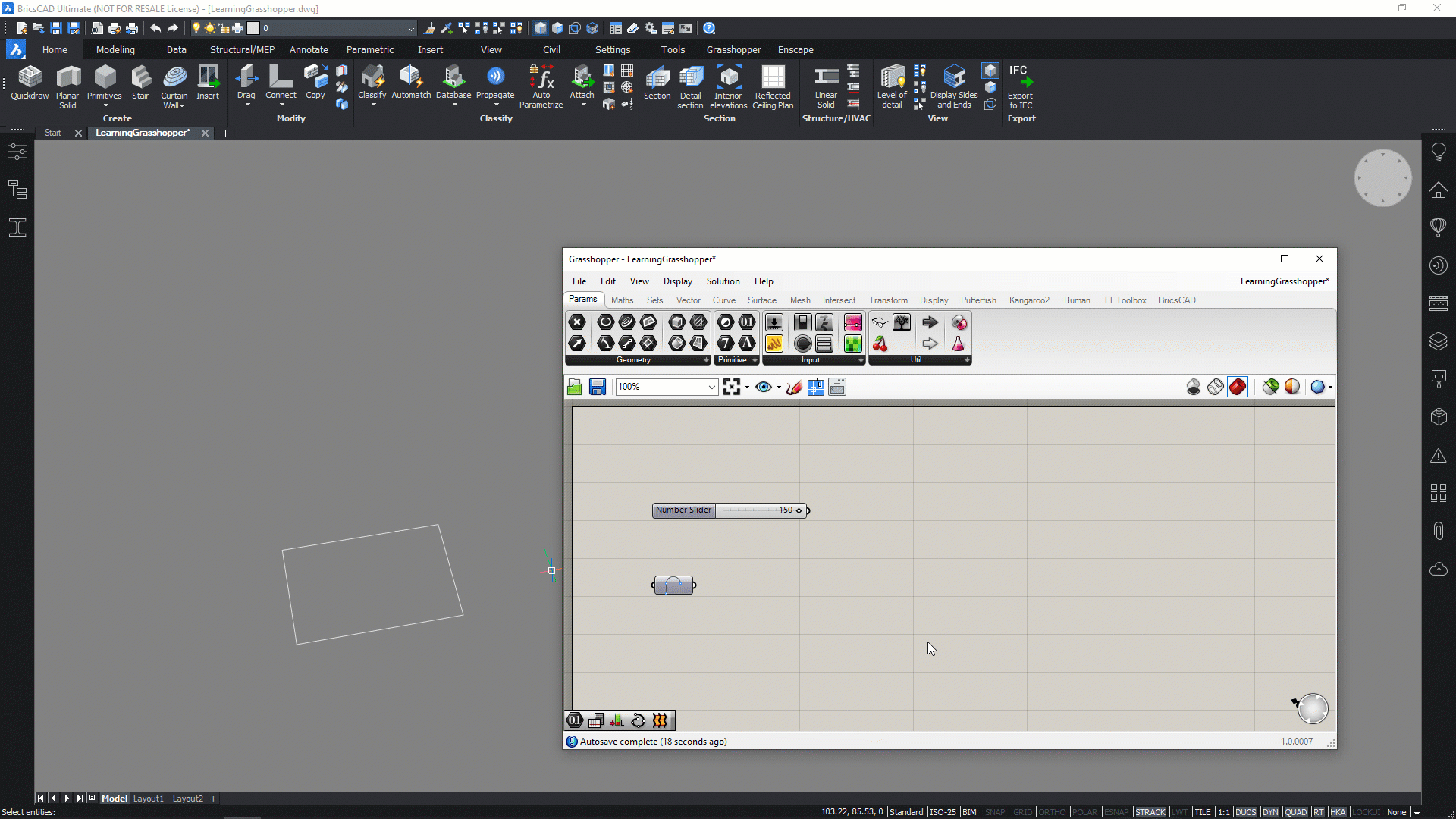This screenshot has width=1456, height=819.
Task: Open the Solution menu in Grasshopper
Action: pyautogui.click(x=723, y=281)
